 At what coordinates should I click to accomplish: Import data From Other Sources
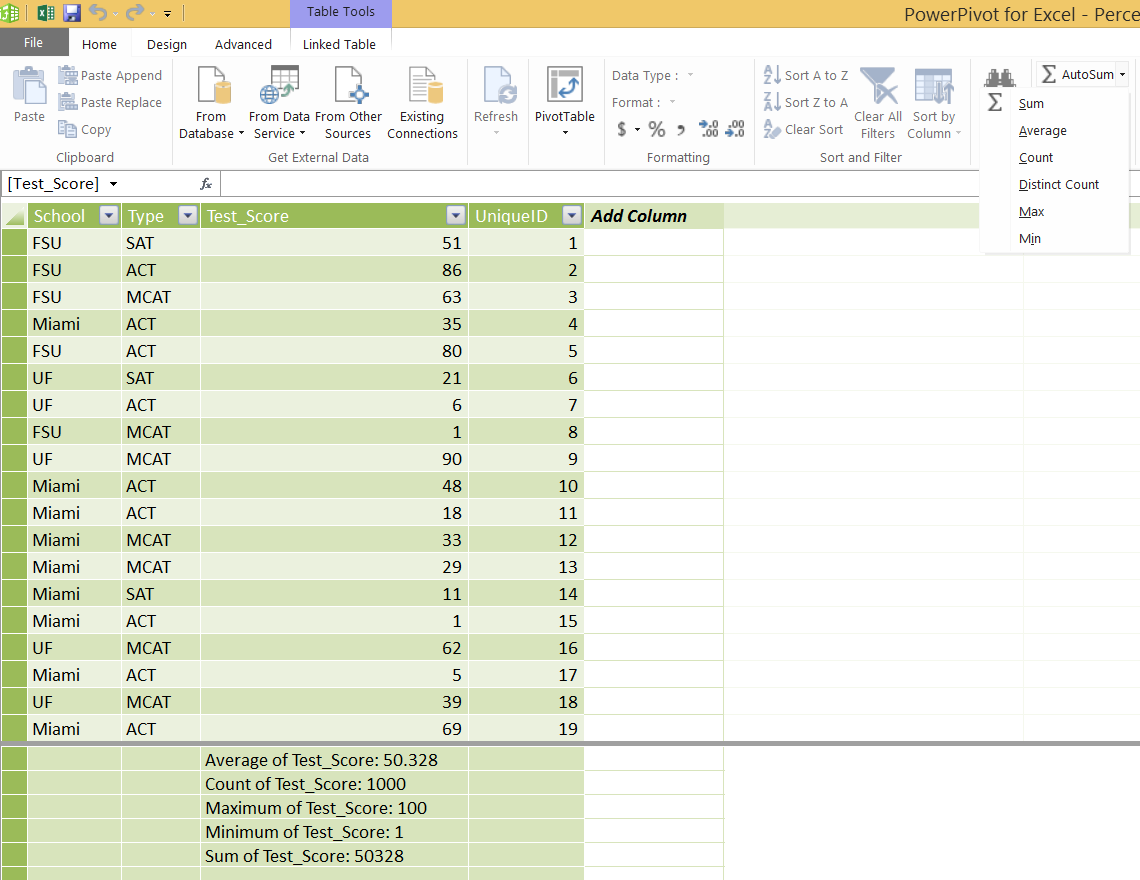coord(349,100)
